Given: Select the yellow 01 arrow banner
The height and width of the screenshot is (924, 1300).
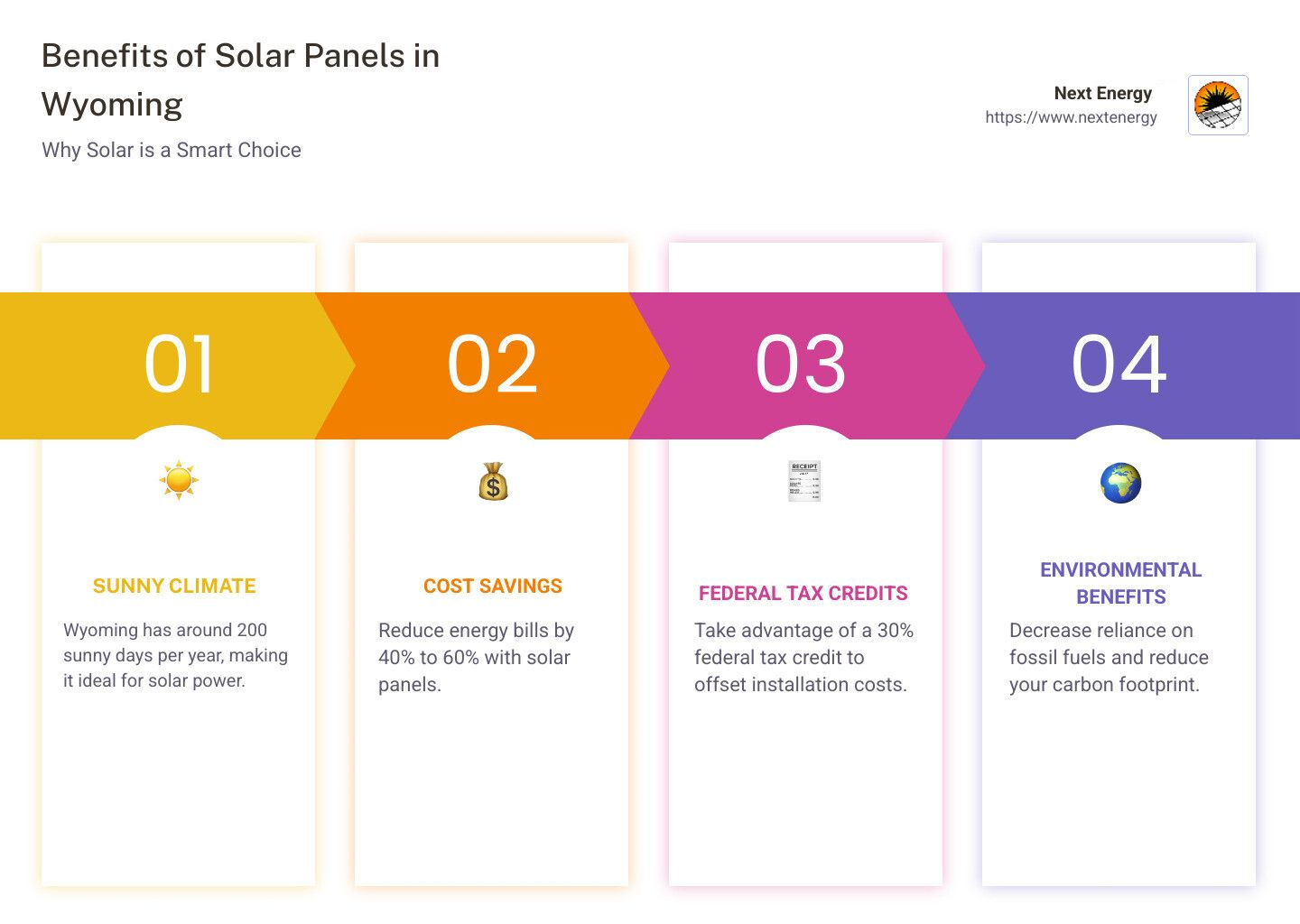Looking at the screenshot, I should coord(177,365).
